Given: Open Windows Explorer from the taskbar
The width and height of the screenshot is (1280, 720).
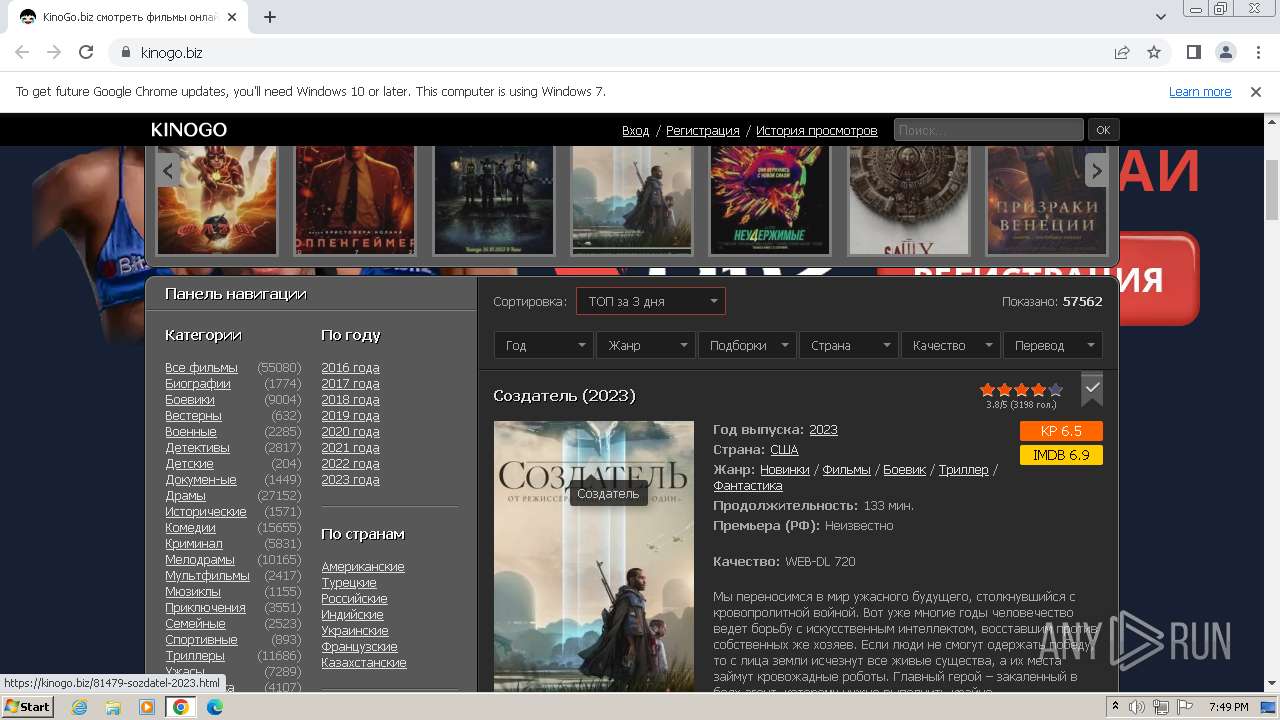Looking at the screenshot, I should [x=113, y=707].
